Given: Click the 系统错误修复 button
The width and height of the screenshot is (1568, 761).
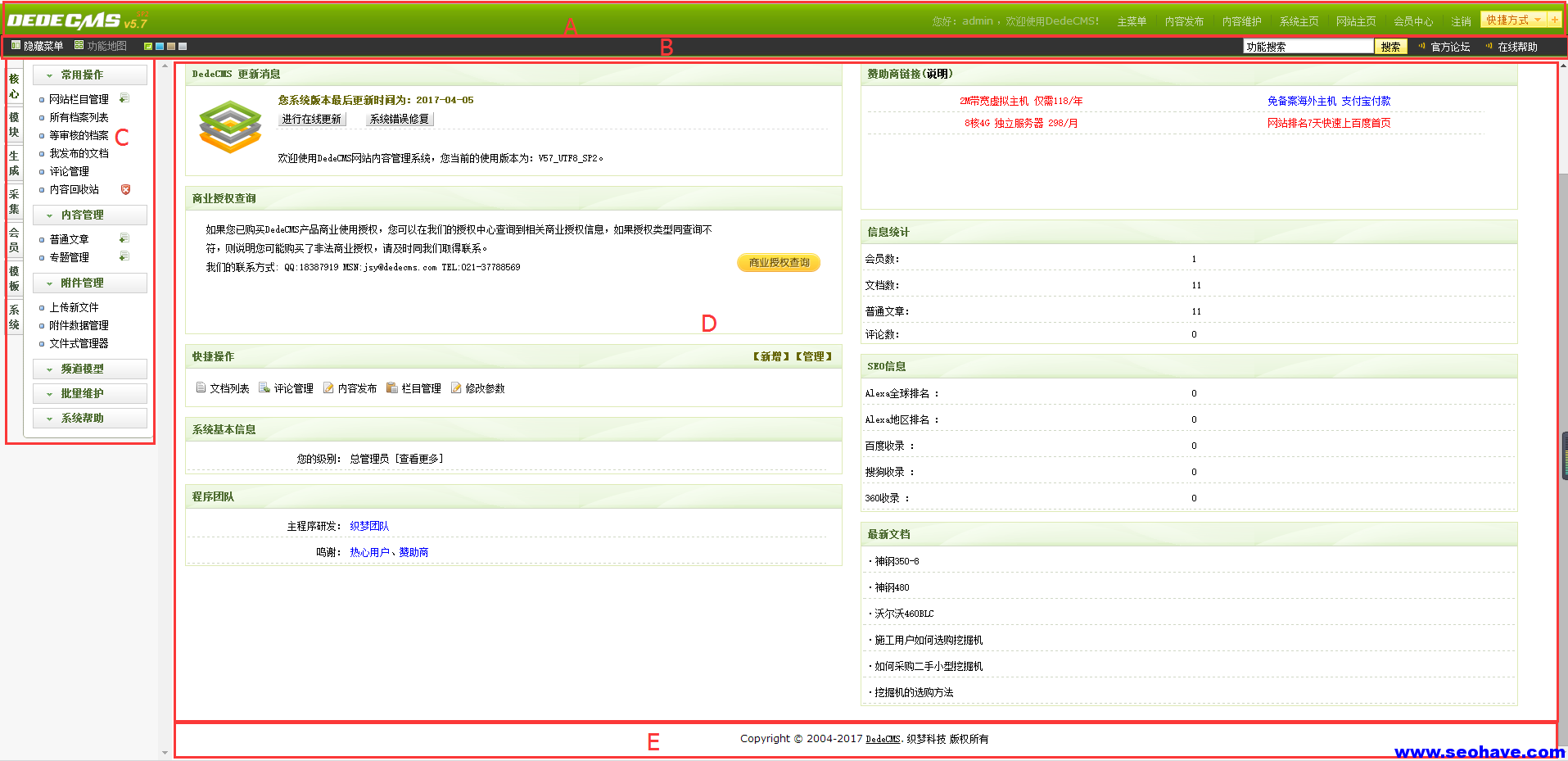Looking at the screenshot, I should [x=400, y=119].
